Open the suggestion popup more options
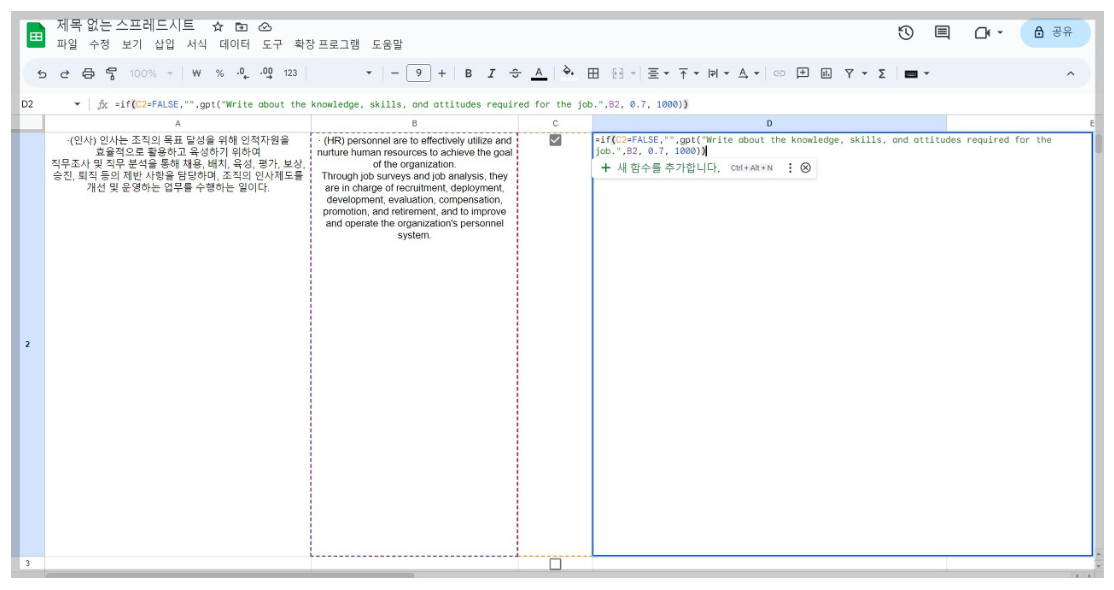Viewport: 1114px width, 590px height. (x=790, y=168)
